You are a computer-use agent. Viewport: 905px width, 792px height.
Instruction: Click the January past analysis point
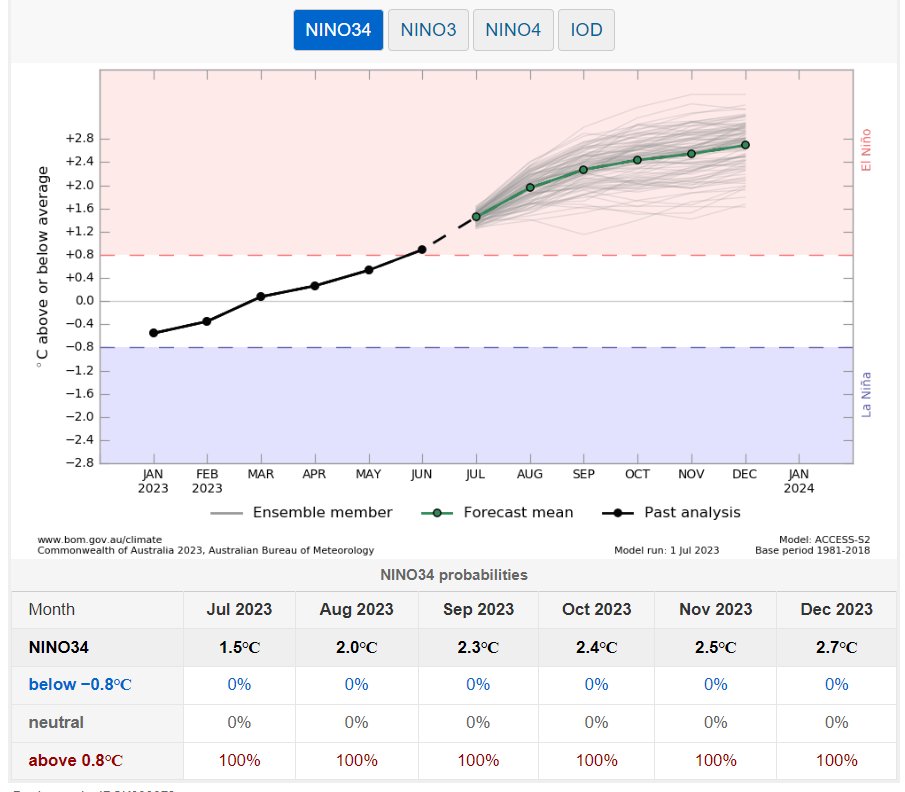tap(154, 333)
